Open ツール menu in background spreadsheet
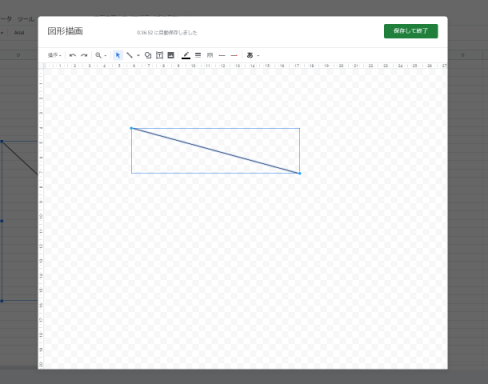The height and width of the screenshot is (384, 488). pos(26,19)
